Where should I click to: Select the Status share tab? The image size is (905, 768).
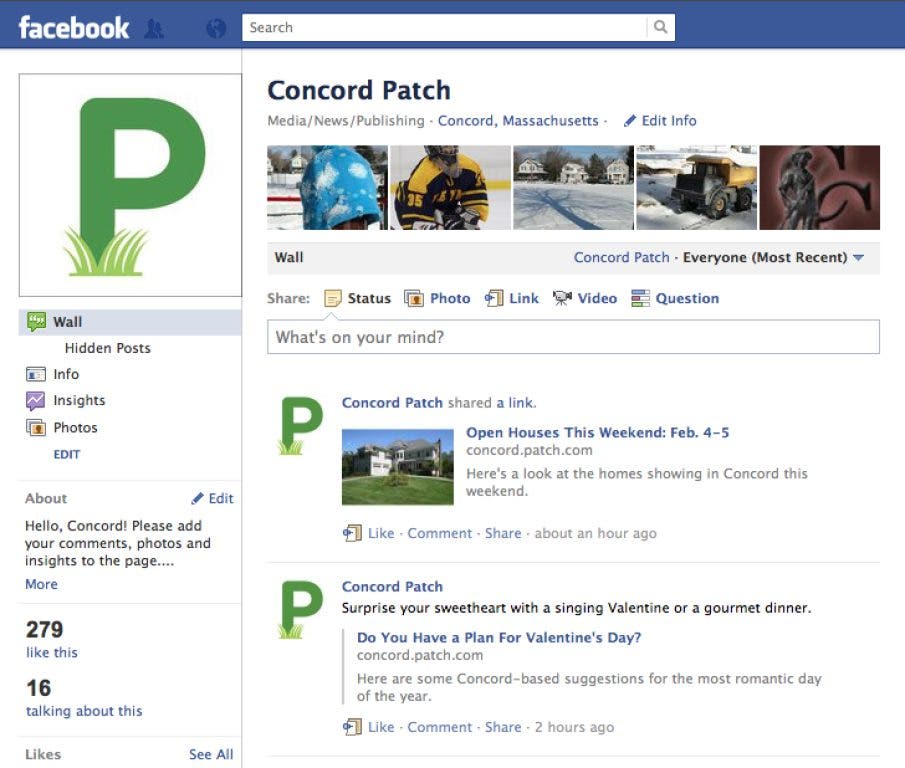[x=358, y=298]
